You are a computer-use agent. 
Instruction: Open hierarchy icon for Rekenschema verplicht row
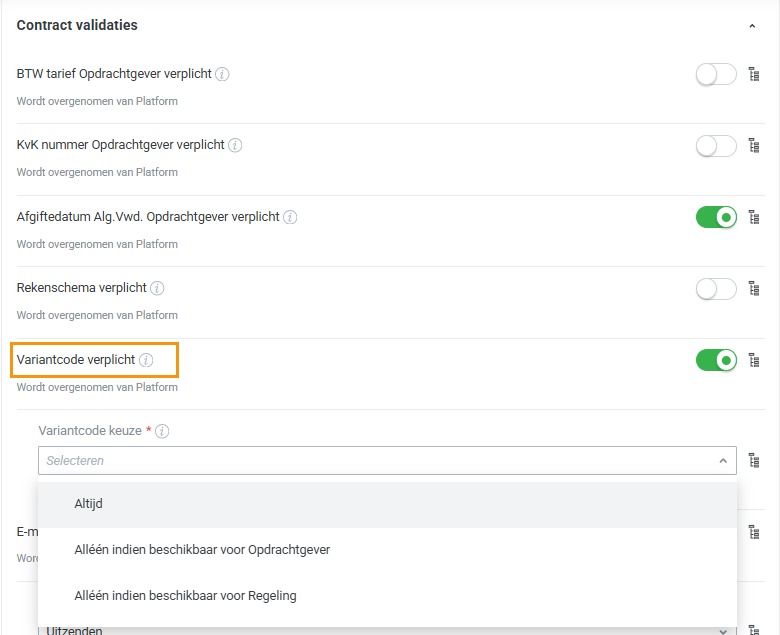click(755, 289)
